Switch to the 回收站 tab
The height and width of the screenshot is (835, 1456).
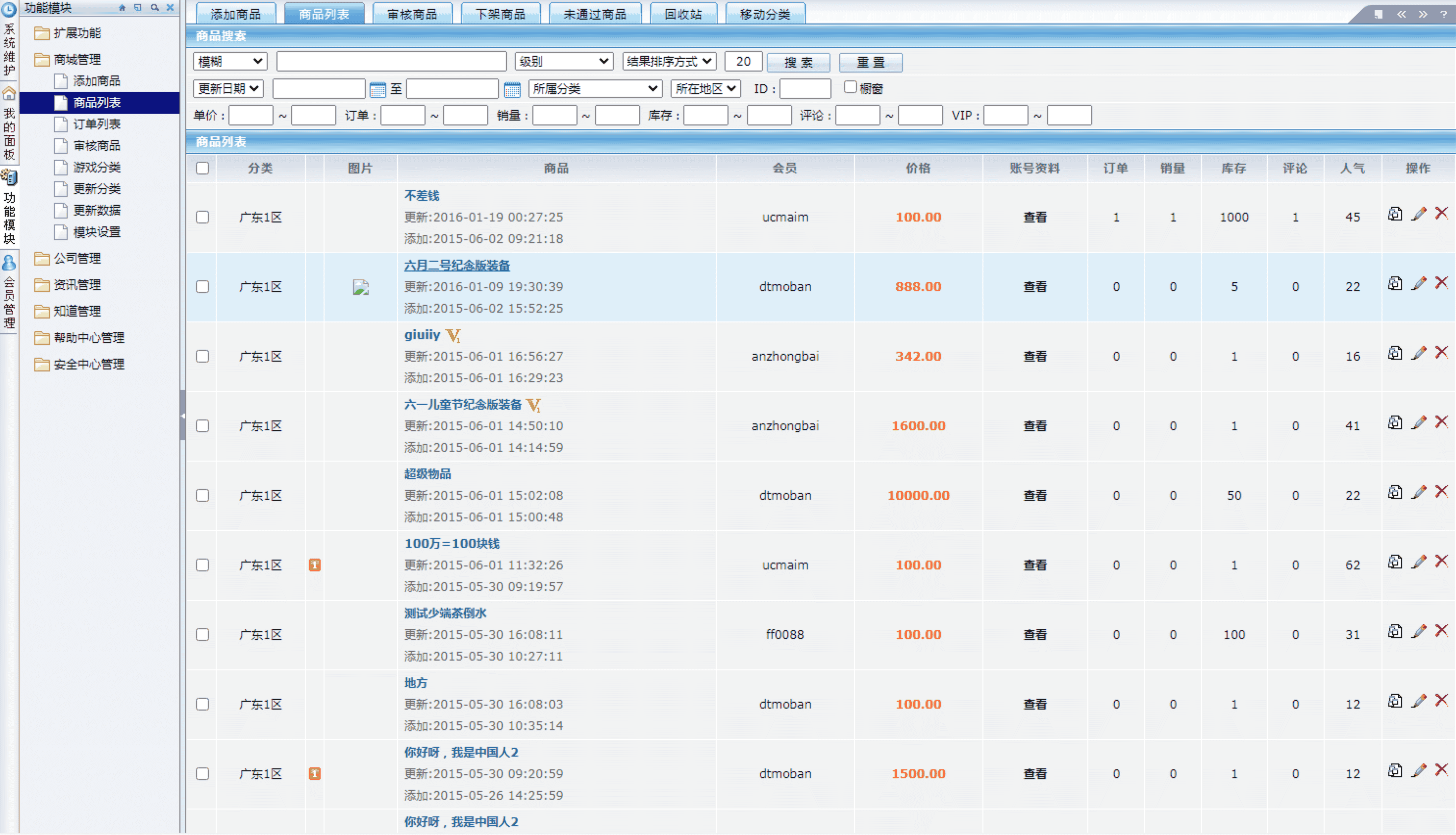click(x=683, y=14)
